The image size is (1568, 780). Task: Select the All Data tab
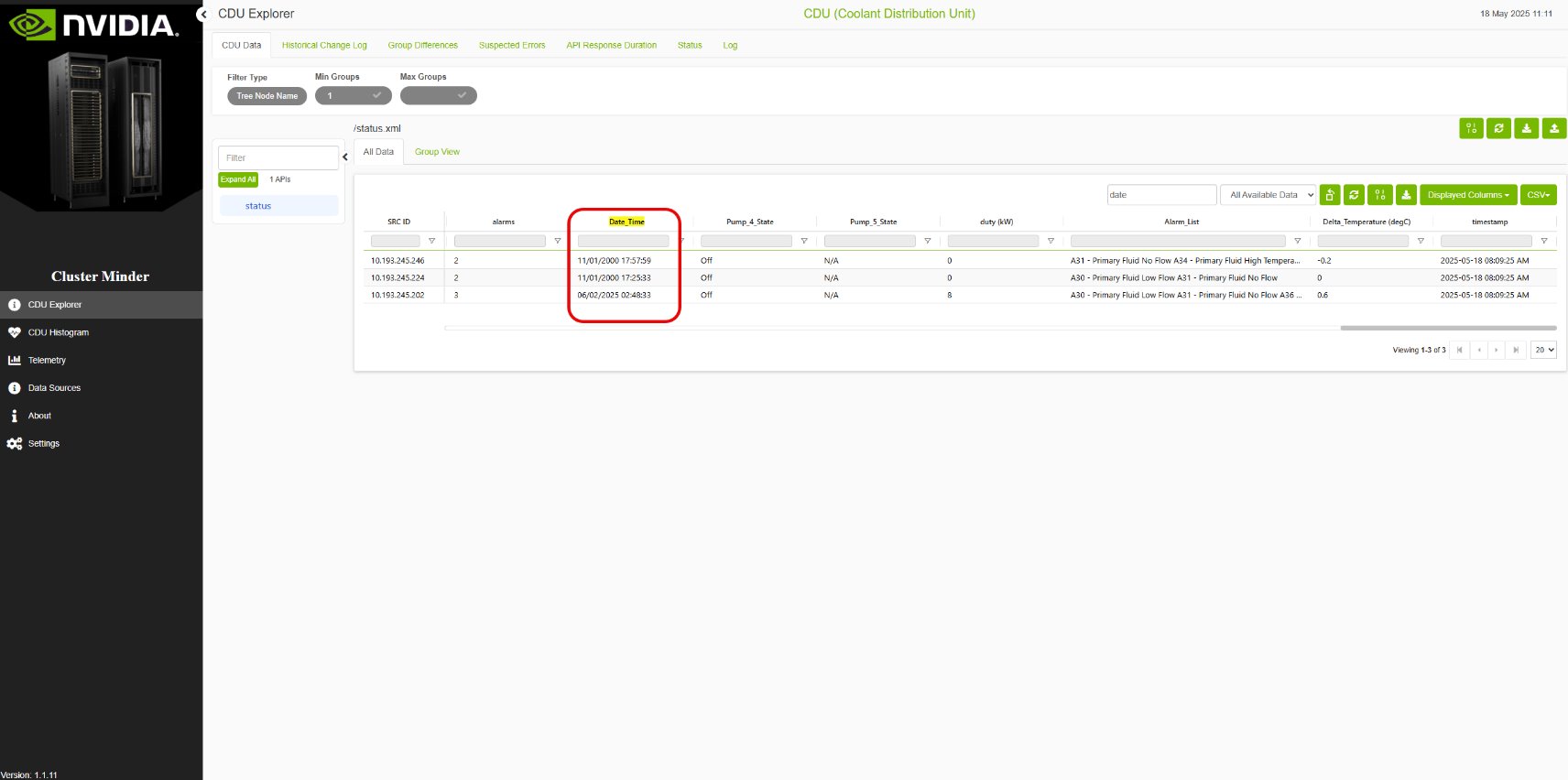(378, 152)
